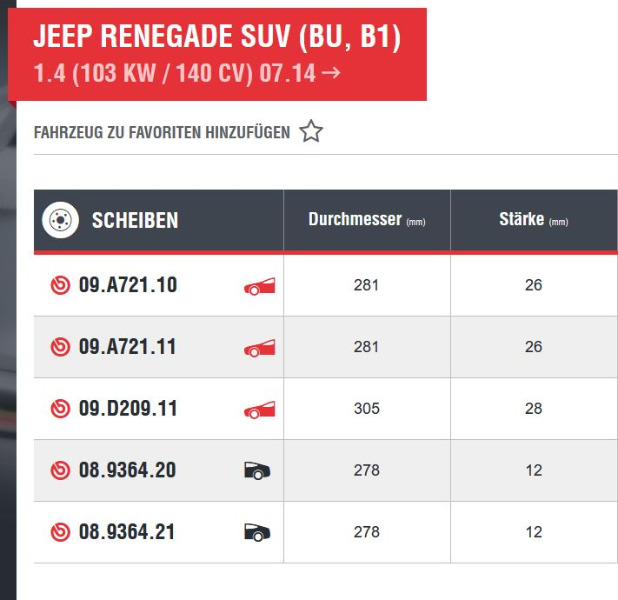Click the favorites star icon
This screenshot has height=600, width=618.
click(311, 132)
